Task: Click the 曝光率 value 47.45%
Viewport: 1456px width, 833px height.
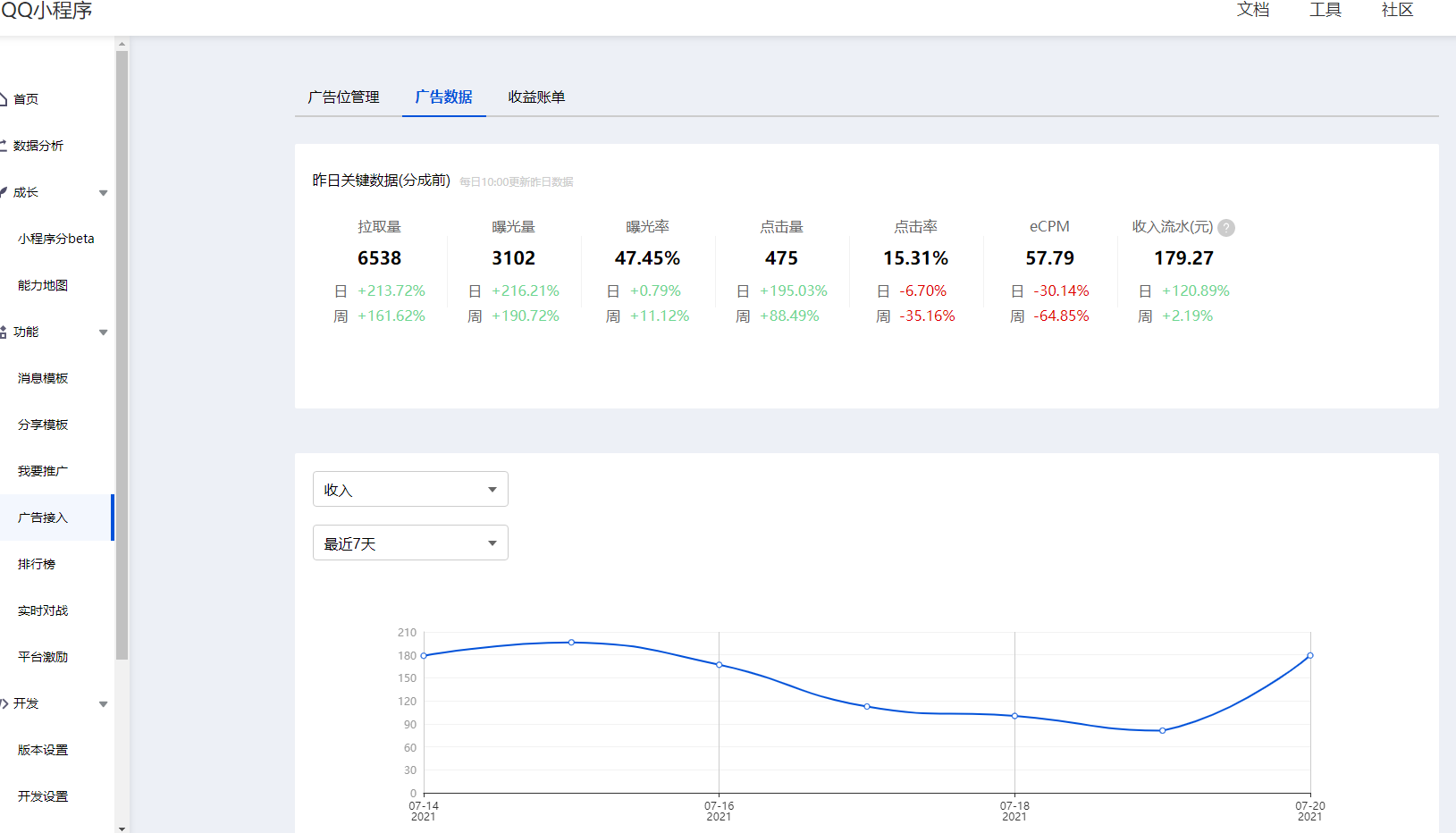Action: point(647,258)
